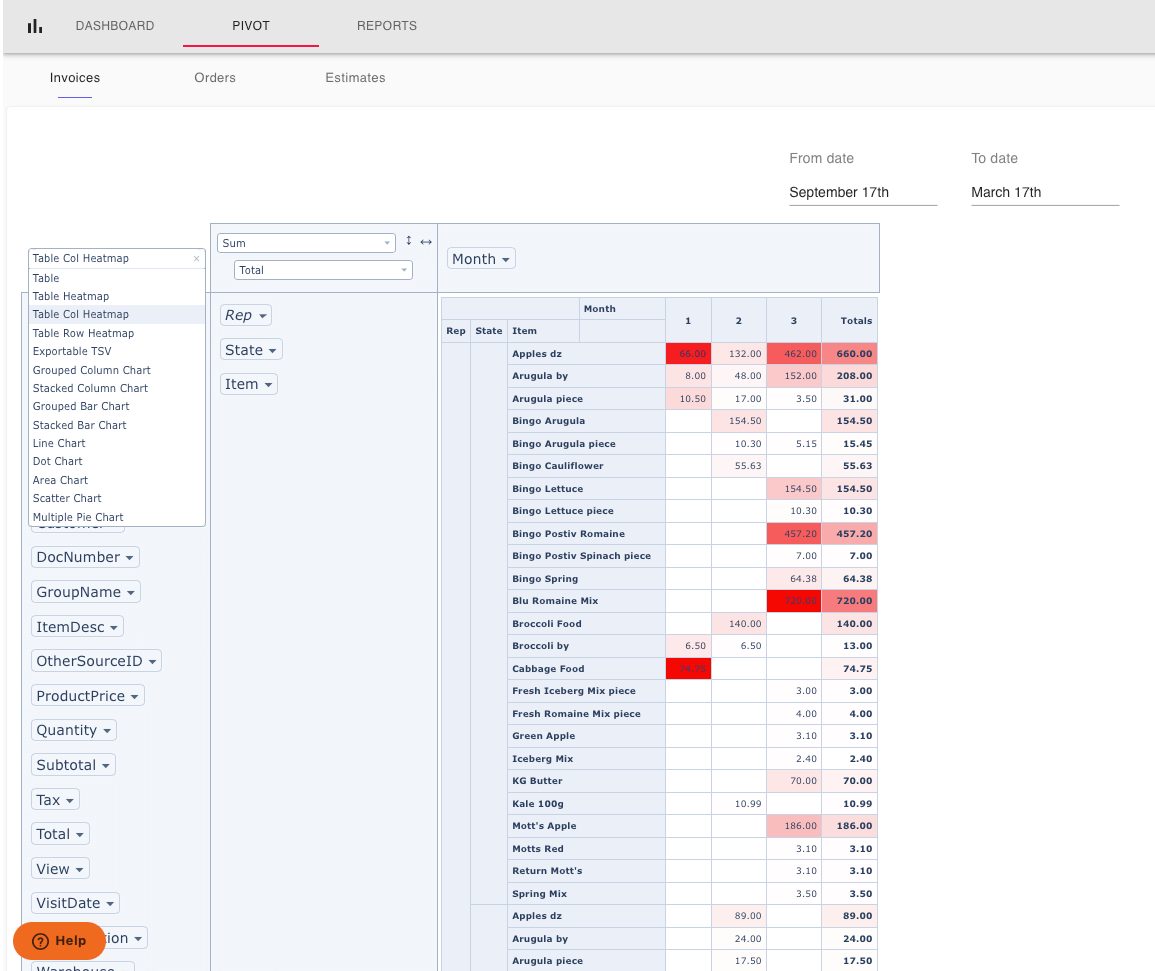
Task: Click the Kale 100g row label
Action: [x=586, y=804]
